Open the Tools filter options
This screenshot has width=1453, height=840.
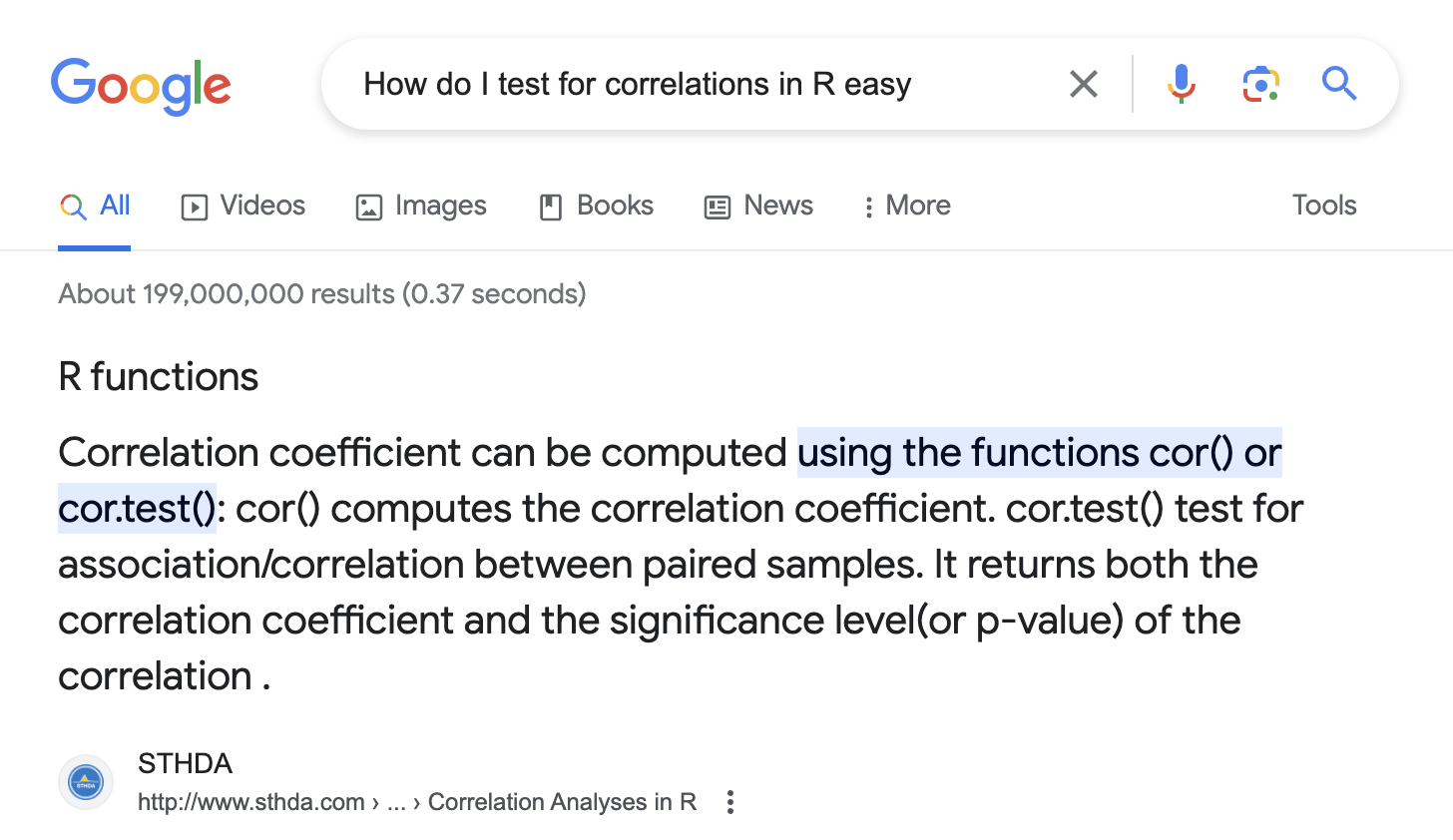point(1324,206)
